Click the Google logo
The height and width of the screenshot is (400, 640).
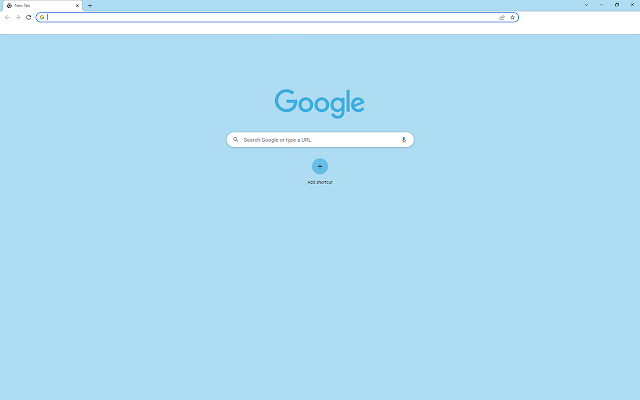click(x=320, y=103)
